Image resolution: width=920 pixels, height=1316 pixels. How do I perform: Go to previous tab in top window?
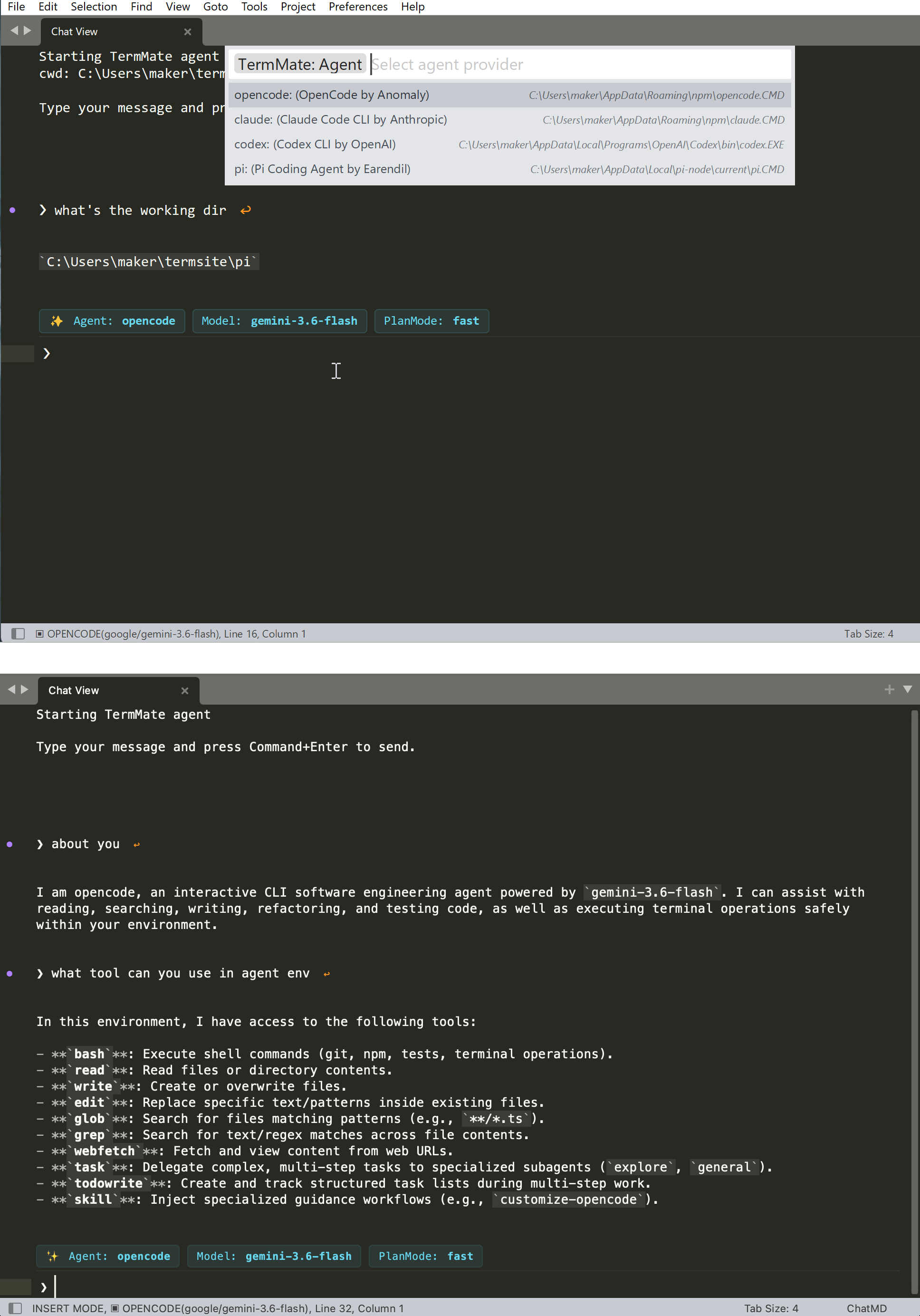pyautogui.click(x=14, y=30)
